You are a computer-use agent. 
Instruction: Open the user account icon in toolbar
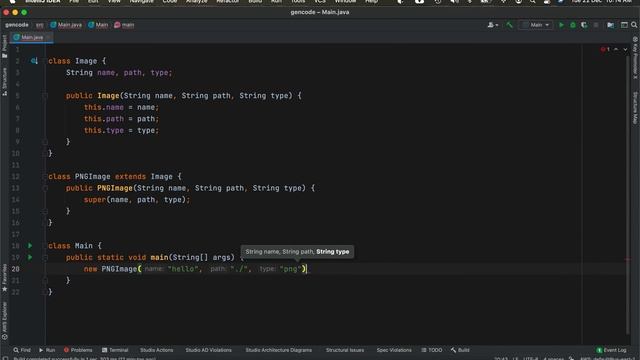click(x=493, y=25)
